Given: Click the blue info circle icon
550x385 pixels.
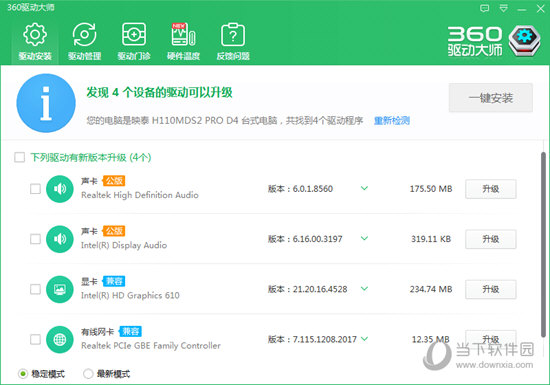Looking at the screenshot, I should (46, 103).
